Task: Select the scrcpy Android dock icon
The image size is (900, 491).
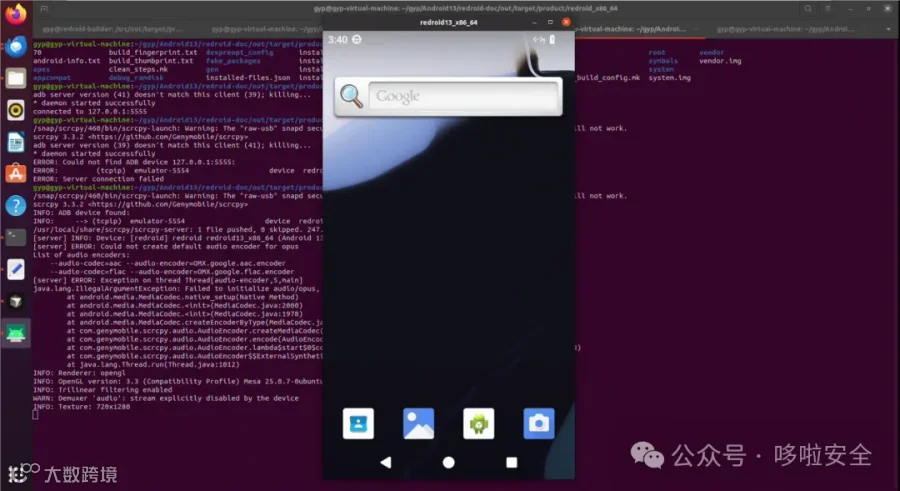Action: click(x=15, y=333)
